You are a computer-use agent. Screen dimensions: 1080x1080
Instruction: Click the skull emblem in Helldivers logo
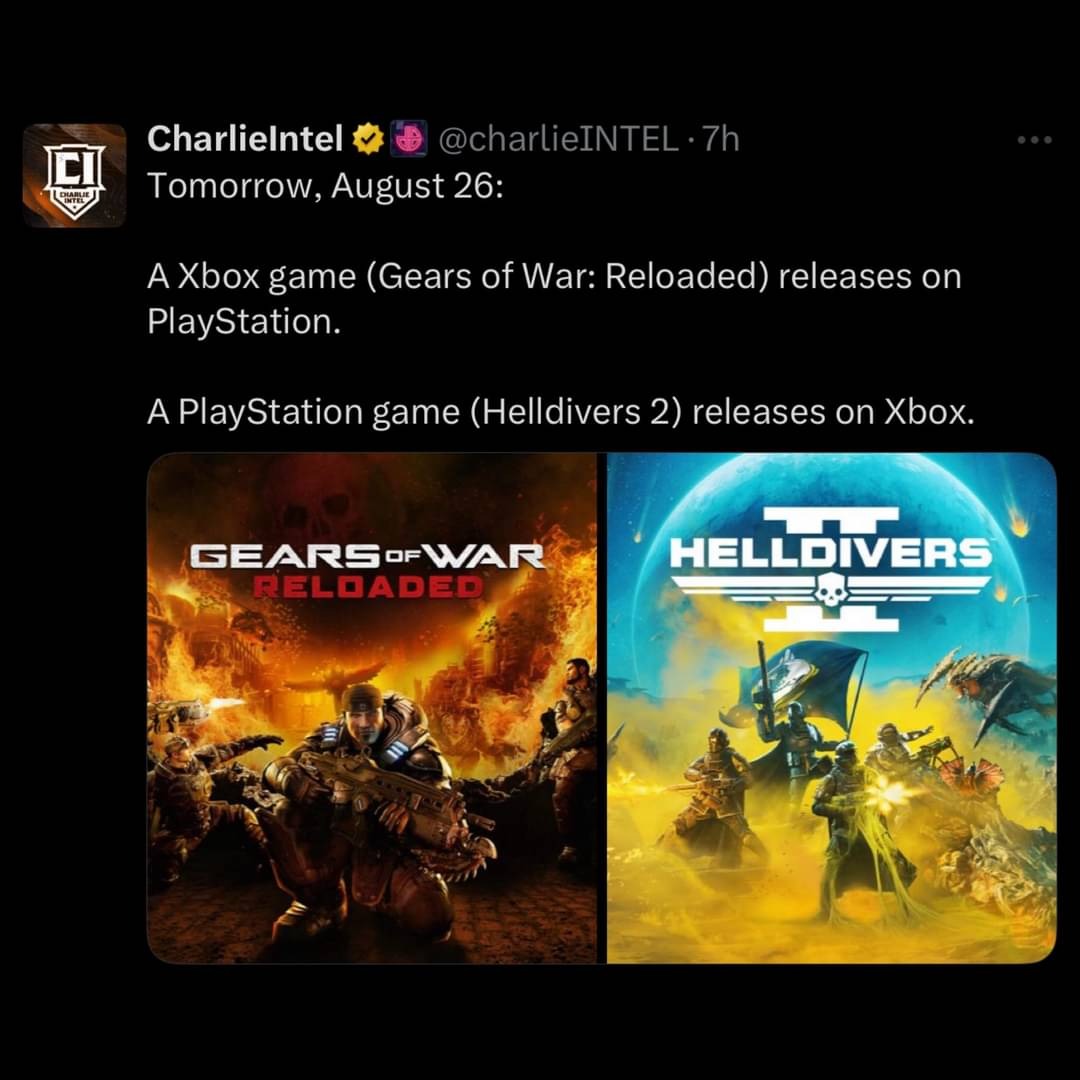tap(831, 592)
